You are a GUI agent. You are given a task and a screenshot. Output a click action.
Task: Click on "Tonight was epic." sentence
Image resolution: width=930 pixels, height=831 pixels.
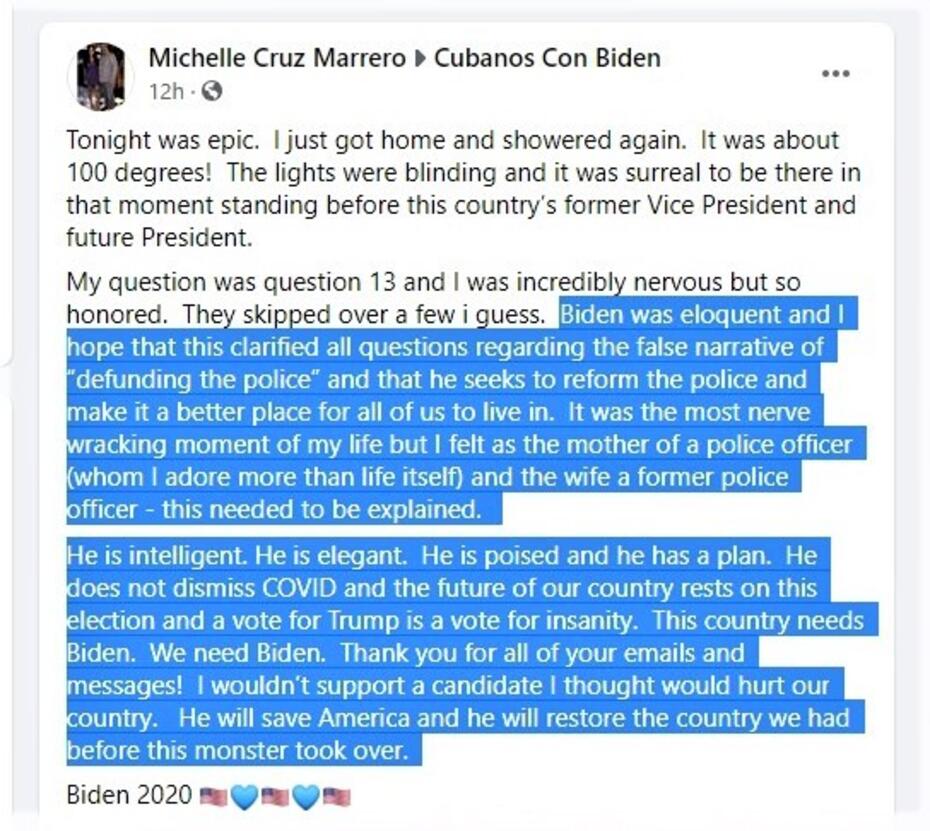tap(163, 141)
